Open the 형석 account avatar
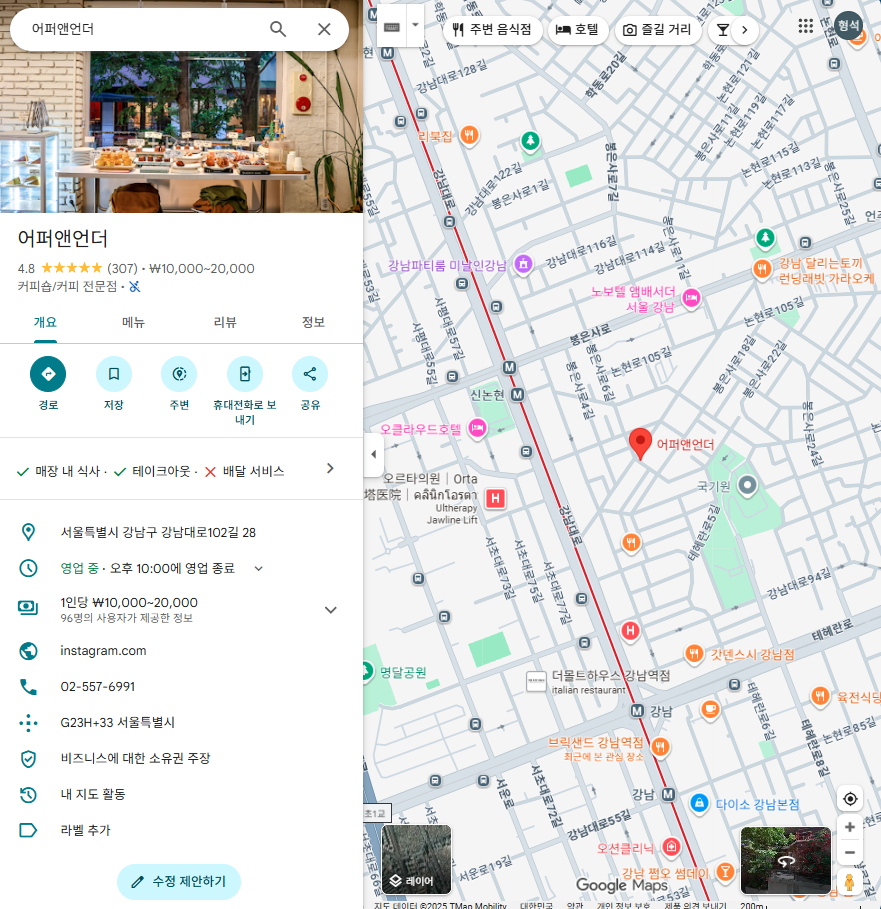Screen dimensions: 881x909 [848, 26]
